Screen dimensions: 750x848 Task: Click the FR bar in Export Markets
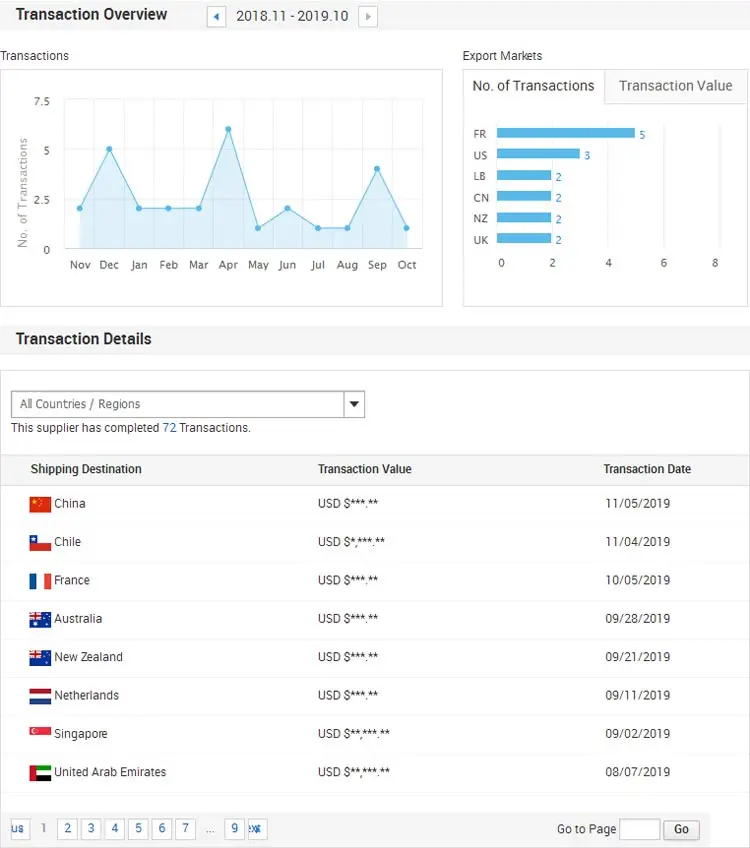[x=565, y=133]
